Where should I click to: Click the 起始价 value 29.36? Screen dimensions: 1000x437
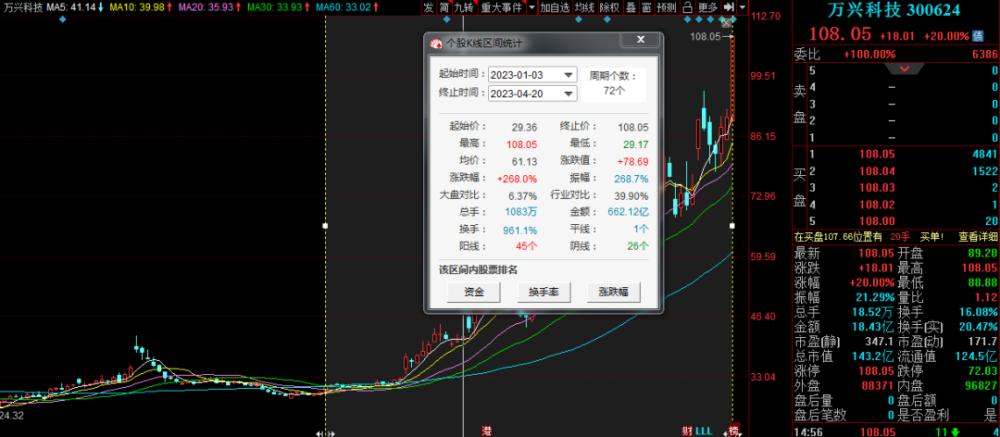pyautogui.click(x=524, y=127)
